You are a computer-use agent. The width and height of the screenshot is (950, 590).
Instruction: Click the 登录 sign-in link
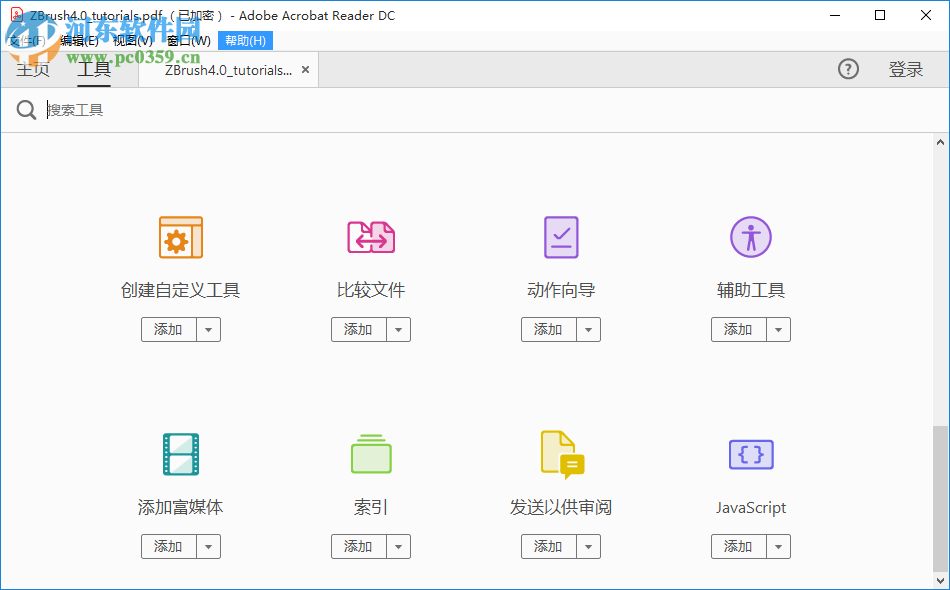click(x=906, y=69)
